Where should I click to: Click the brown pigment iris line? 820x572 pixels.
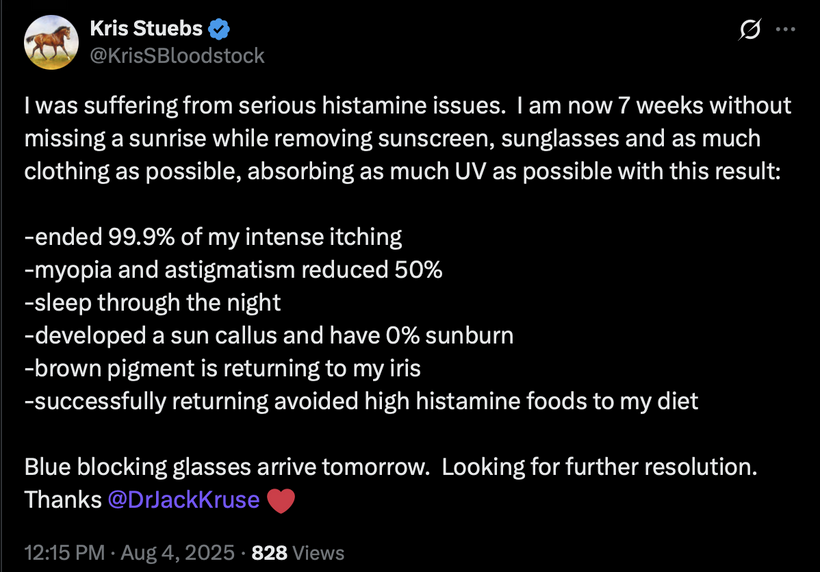coord(222,369)
